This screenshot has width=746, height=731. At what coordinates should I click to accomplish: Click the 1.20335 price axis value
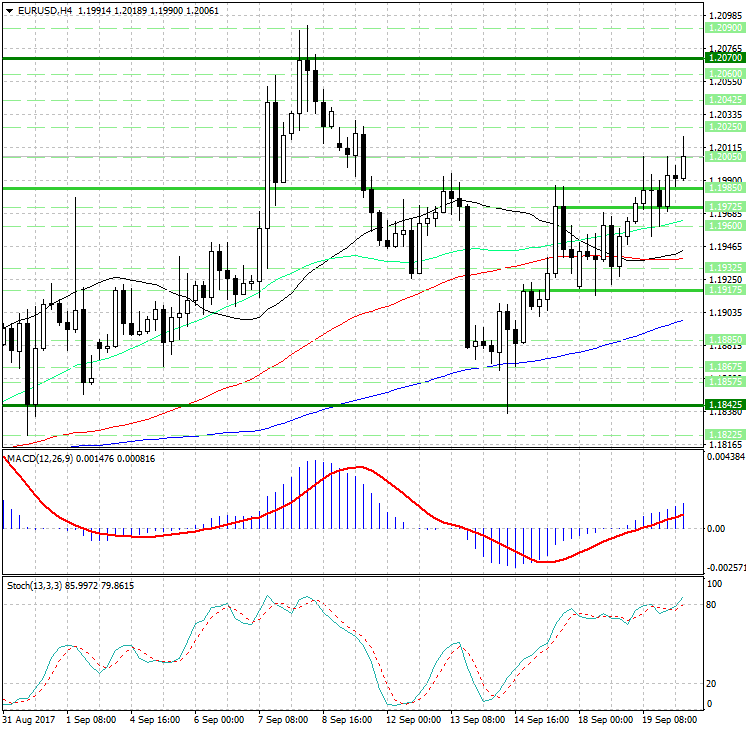(x=725, y=115)
